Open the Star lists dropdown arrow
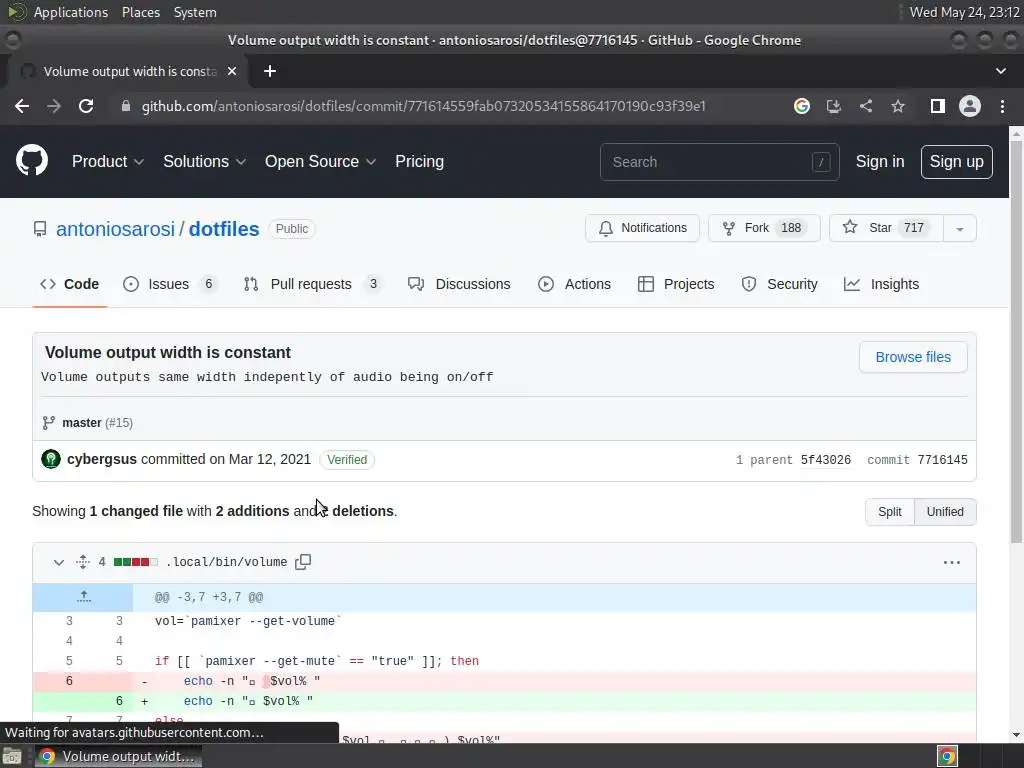Screen dimensions: 1024x768 pos(959,229)
